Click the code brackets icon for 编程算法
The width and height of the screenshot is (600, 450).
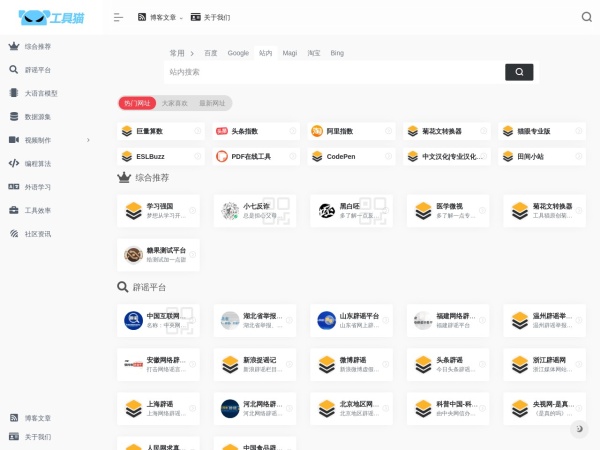click(x=14, y=163)
